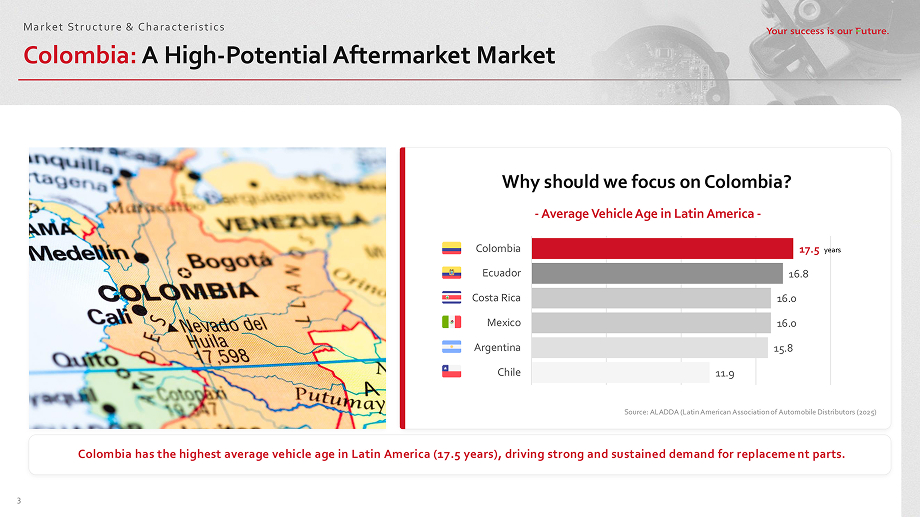Click the ALADDA source citation text

(x=750, y=411)
